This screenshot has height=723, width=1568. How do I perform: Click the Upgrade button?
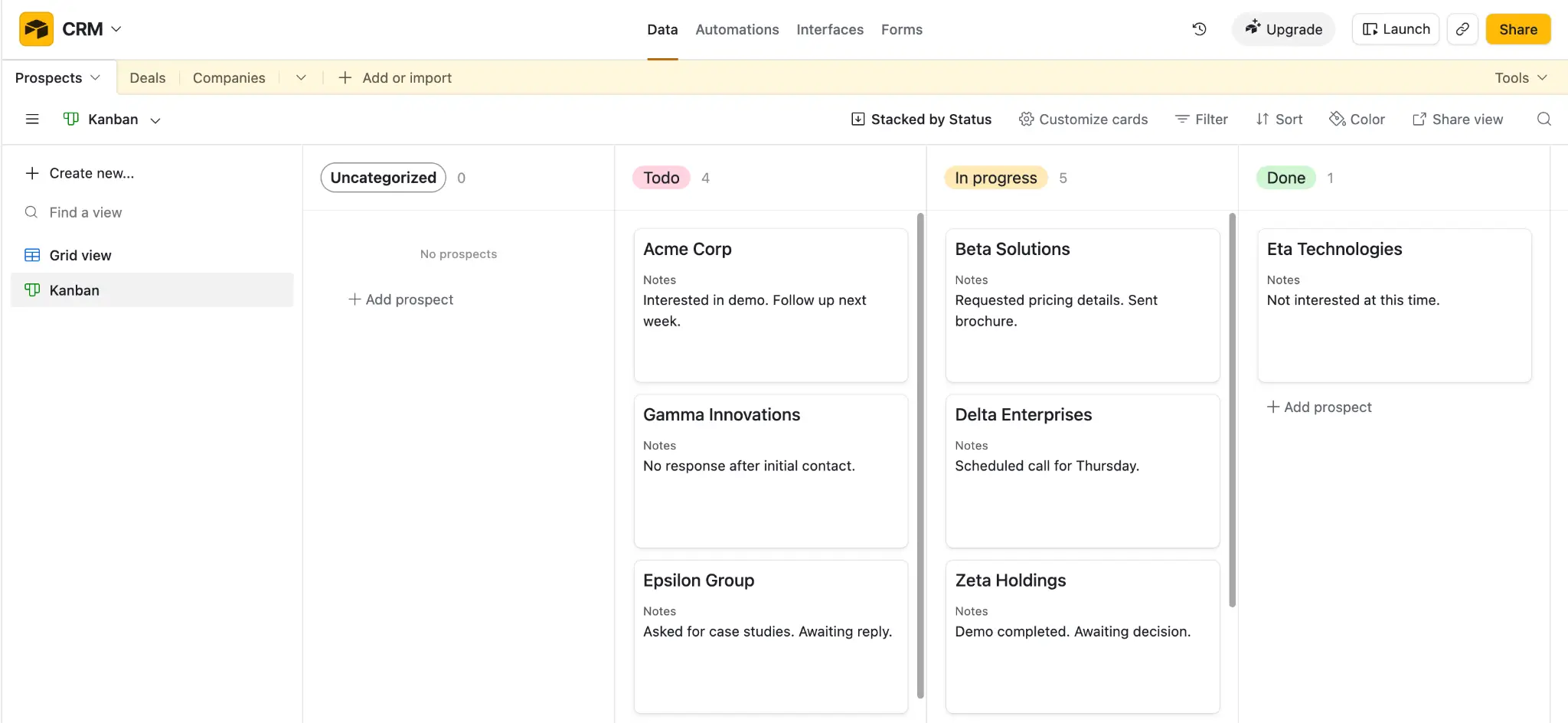[1283, 29]
